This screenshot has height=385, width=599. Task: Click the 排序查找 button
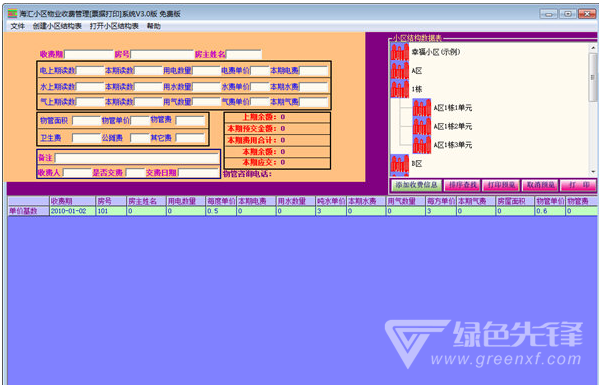(463, 185)
